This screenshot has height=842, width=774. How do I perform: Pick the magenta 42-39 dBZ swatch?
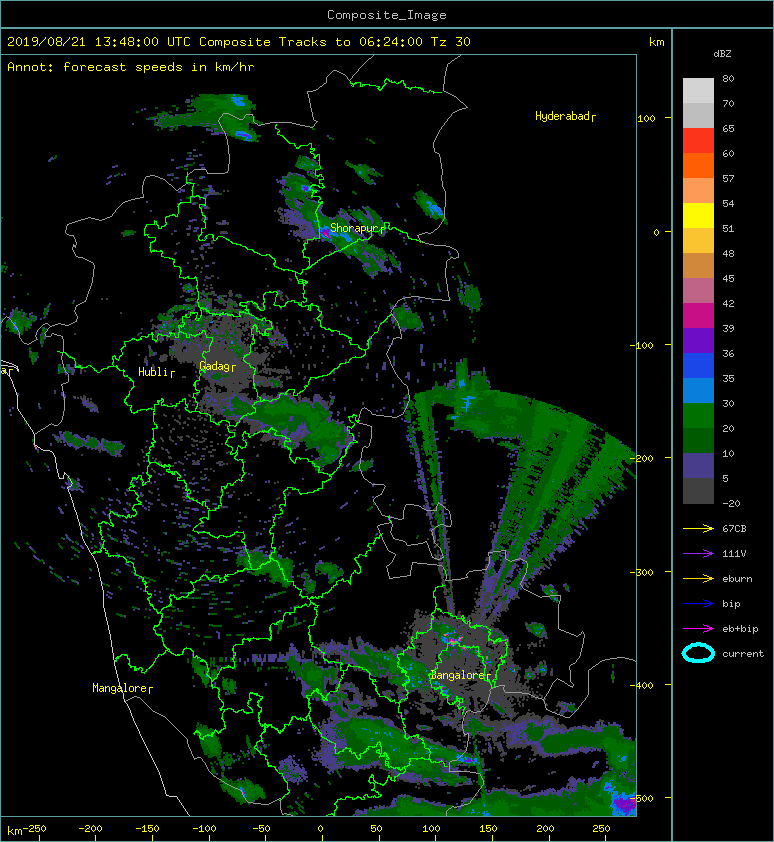tap(698, 316)
